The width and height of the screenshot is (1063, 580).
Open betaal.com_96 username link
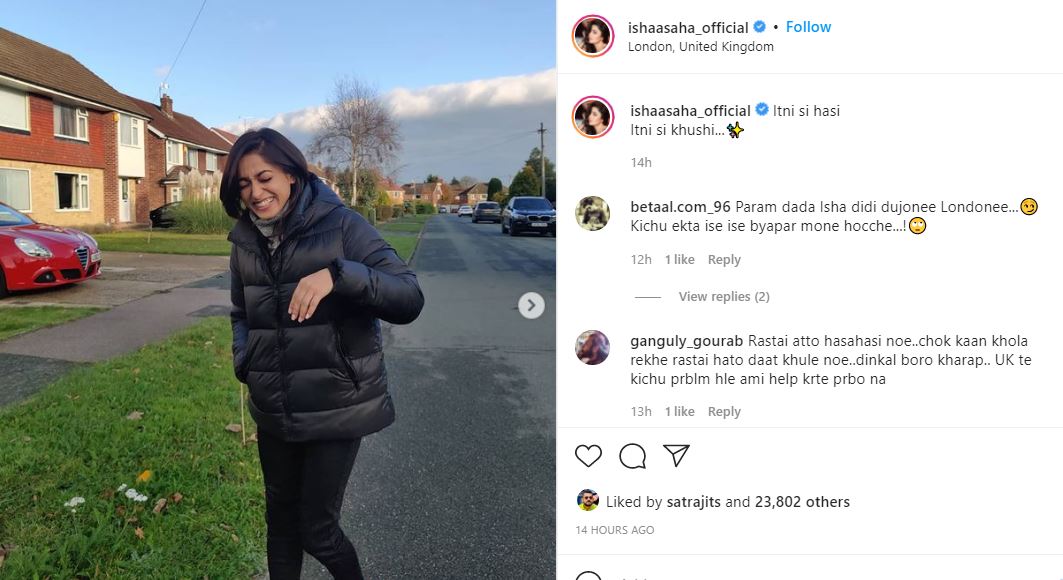[x=680, y=207]
